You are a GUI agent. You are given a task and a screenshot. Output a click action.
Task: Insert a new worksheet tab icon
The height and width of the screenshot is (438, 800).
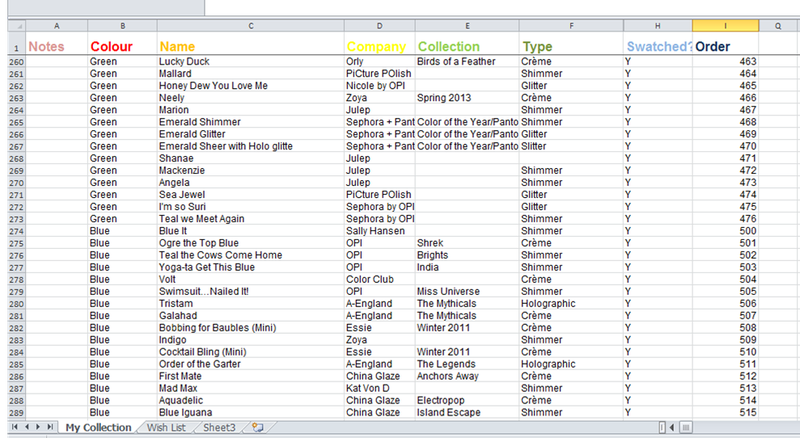(258, 427)
